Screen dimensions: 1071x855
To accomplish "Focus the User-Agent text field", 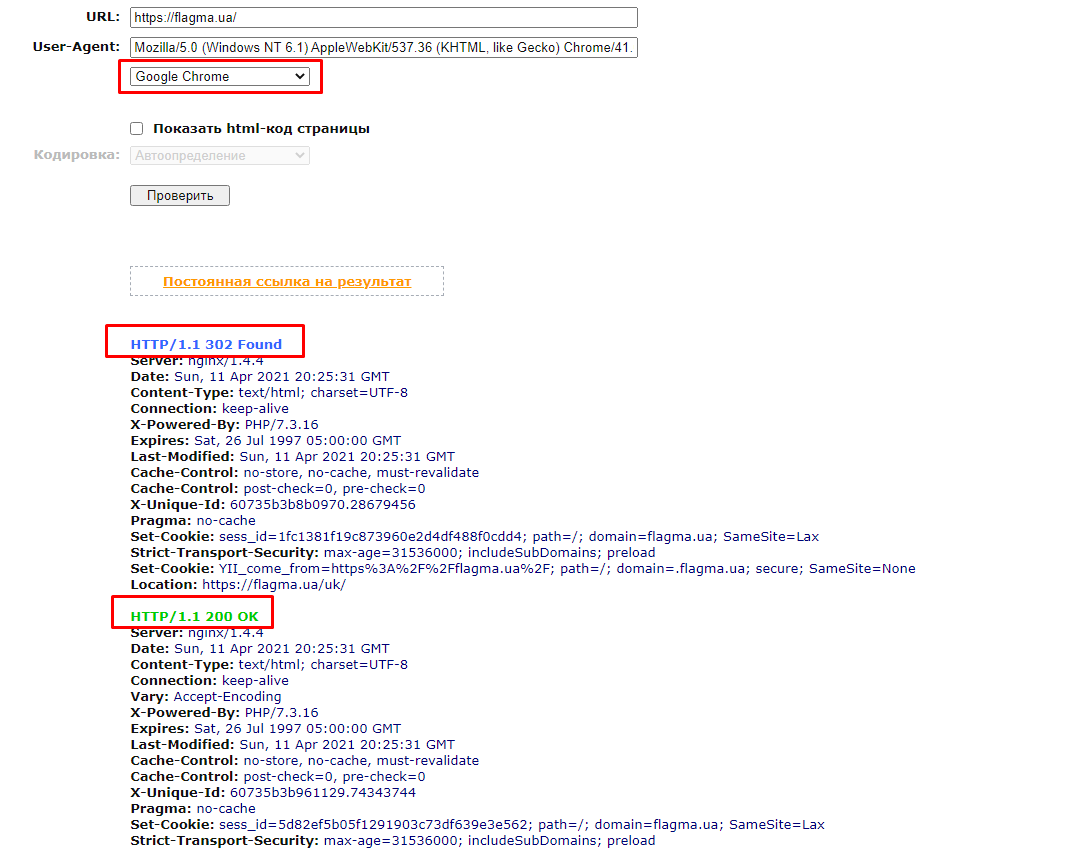I will pos(383,47).
